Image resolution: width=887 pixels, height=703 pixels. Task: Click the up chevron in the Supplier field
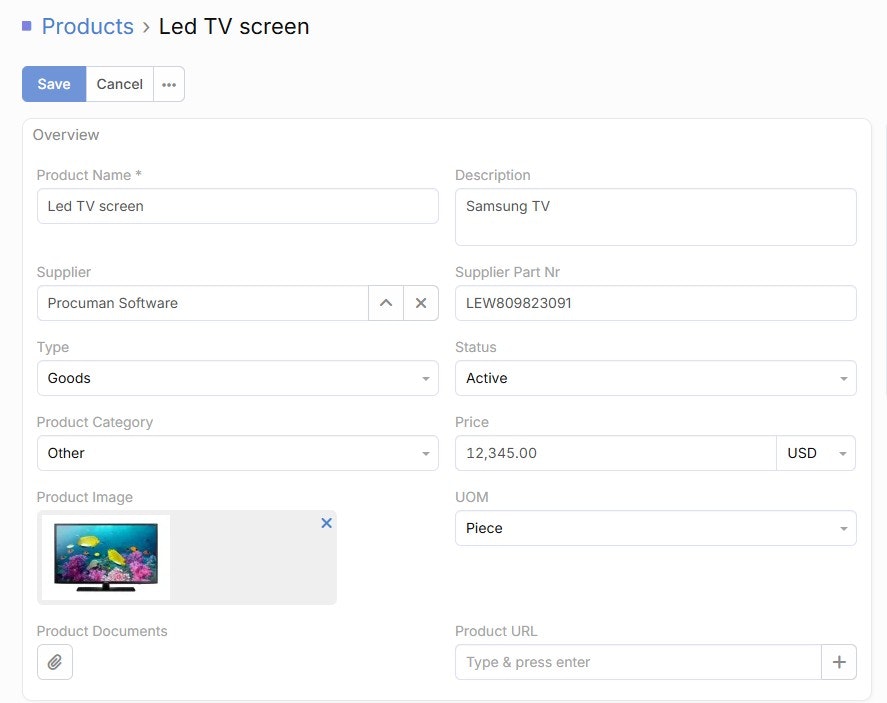pos(386,303)
